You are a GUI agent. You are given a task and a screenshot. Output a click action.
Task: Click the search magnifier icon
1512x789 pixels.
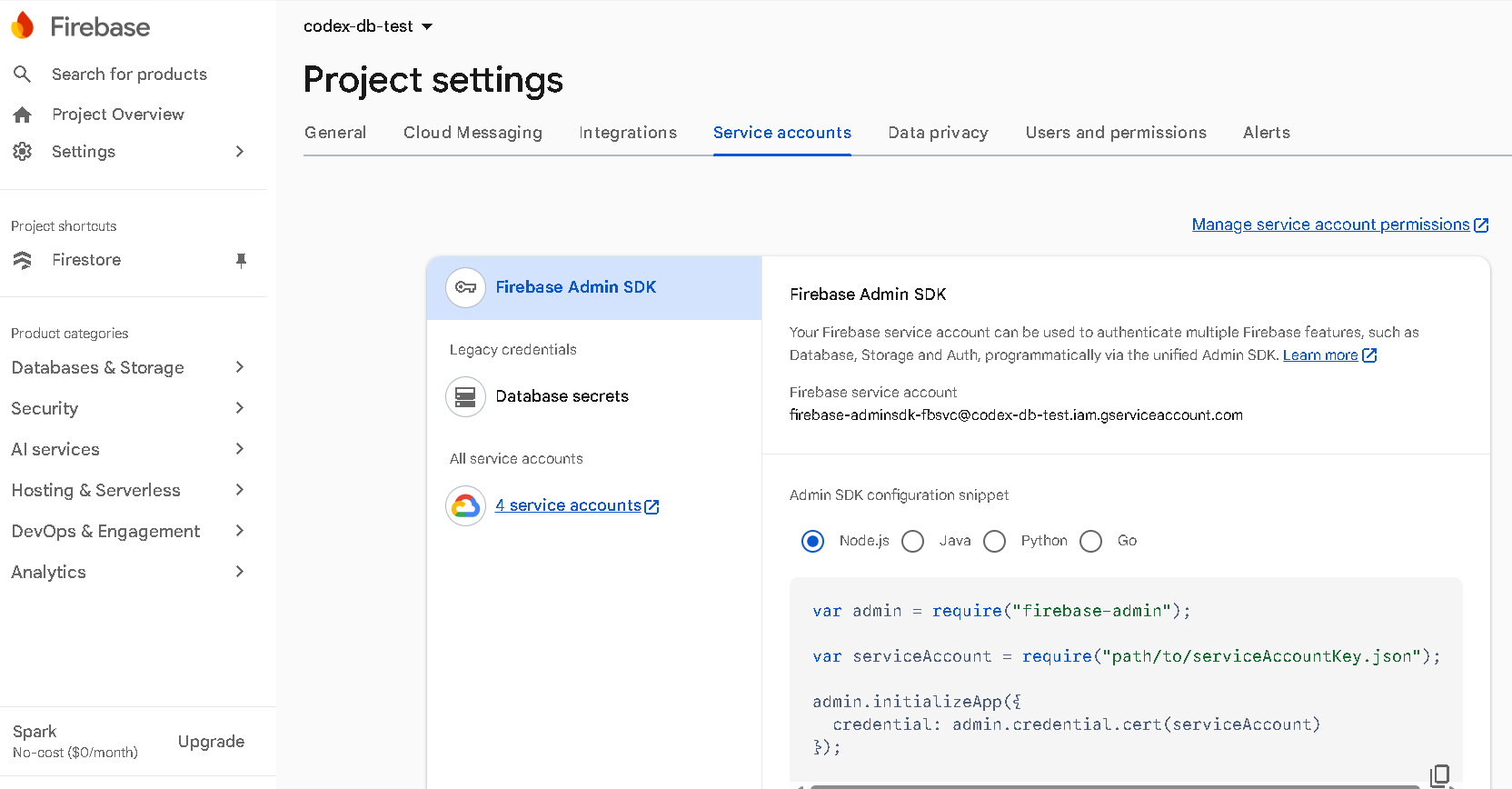pos(23,74)
